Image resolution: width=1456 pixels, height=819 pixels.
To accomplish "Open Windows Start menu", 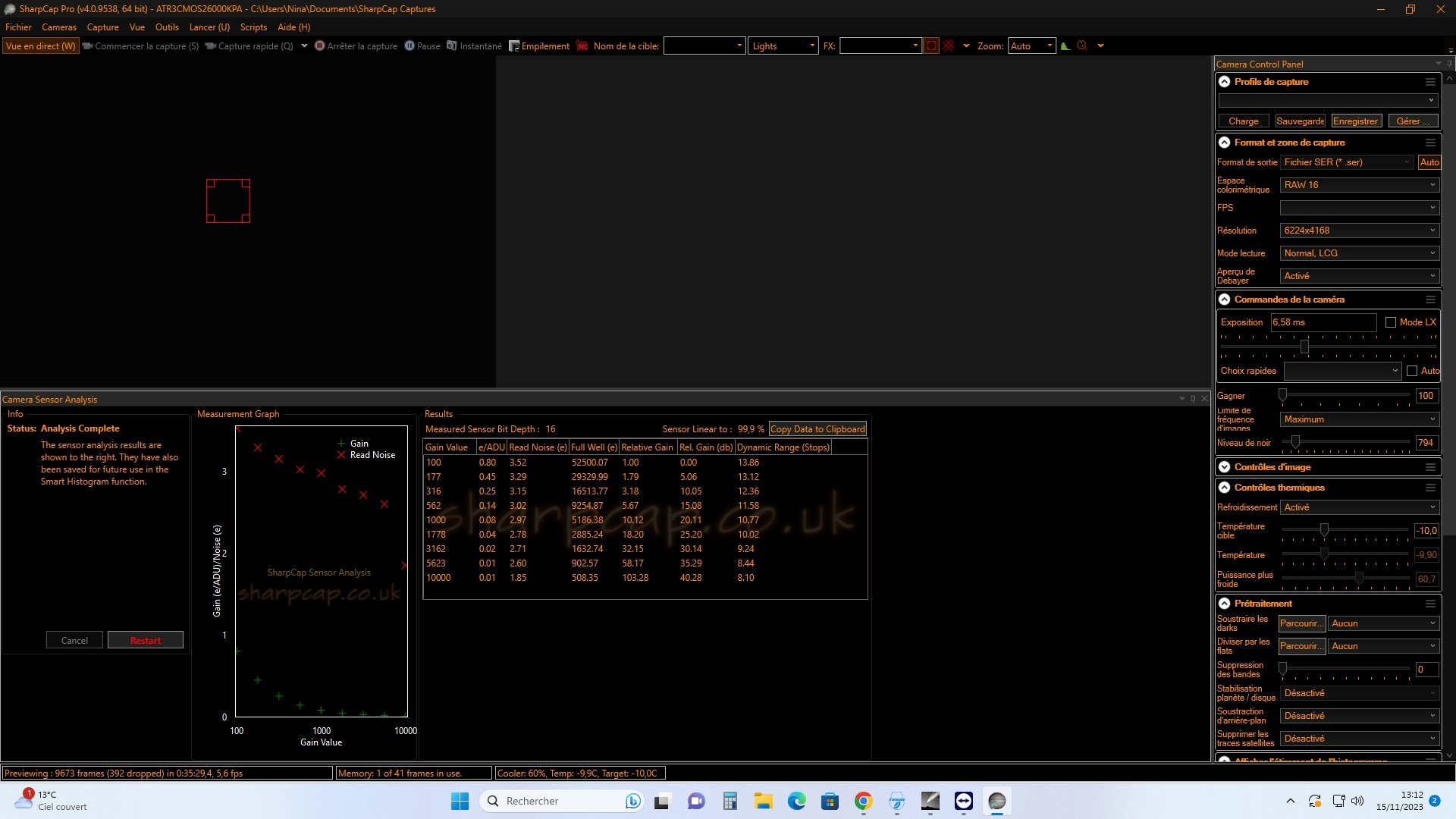I will click(460, 801).
